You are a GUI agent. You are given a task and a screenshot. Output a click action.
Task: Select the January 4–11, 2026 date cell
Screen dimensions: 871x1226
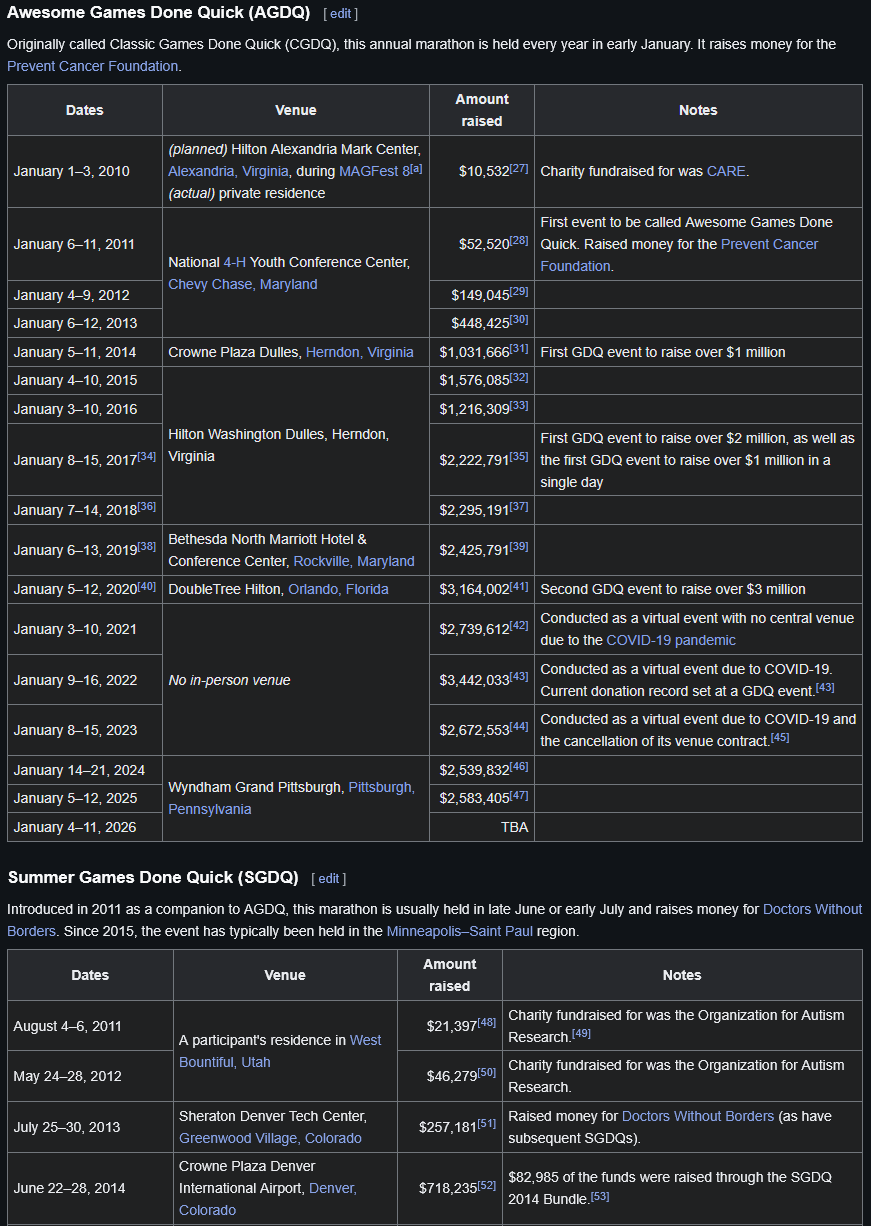(x=85, y=827)
